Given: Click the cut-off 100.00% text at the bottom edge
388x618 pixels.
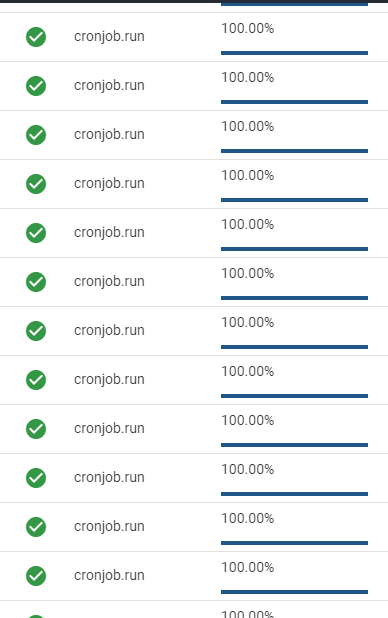Looking at the screenshot, I should (x=248, y=614).
